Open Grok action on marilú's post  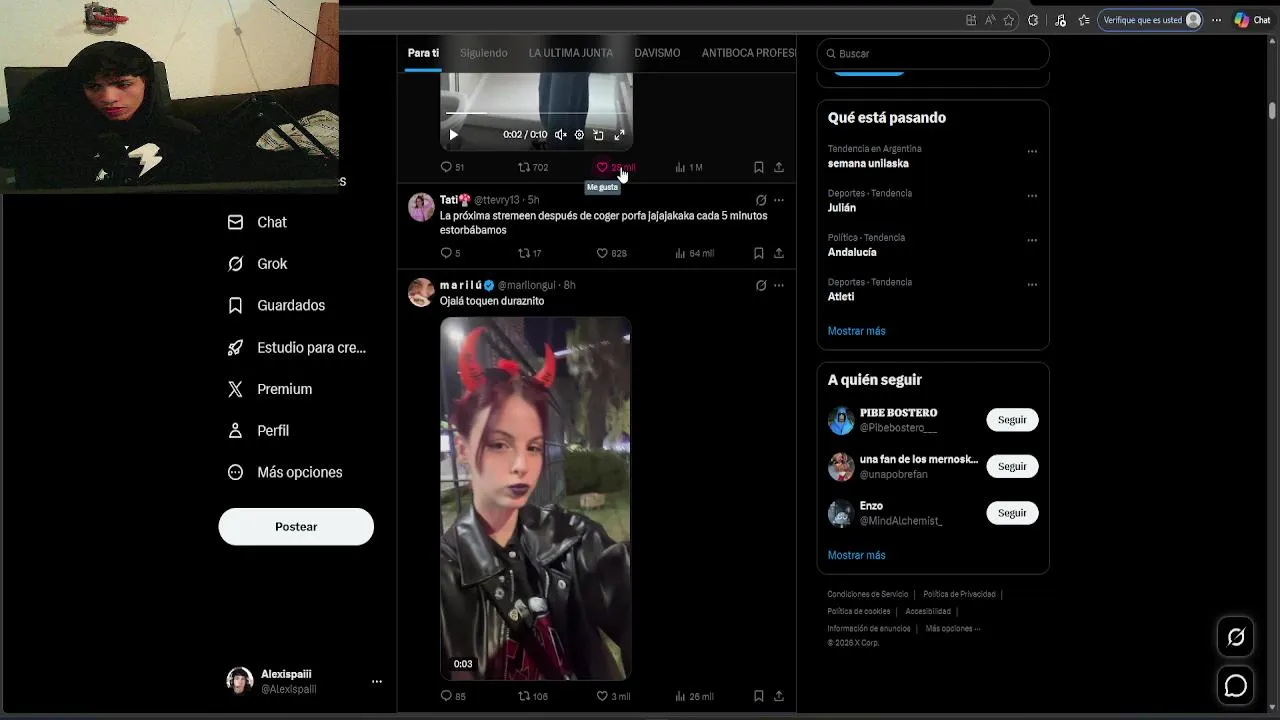[x=761, y=285]
